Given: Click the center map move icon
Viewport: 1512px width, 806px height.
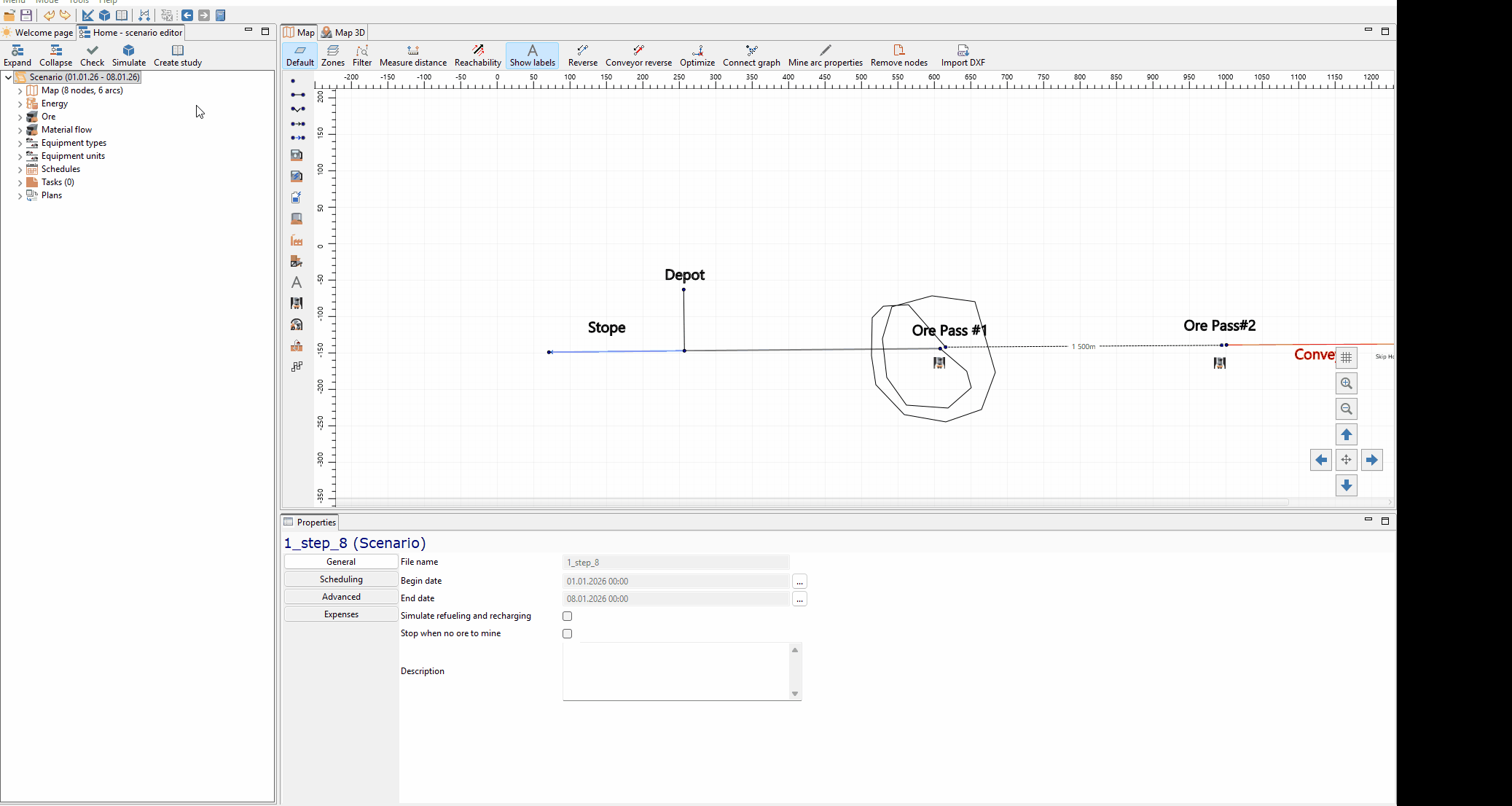Looking at the screenshot, I should (x=1346, y=460).
